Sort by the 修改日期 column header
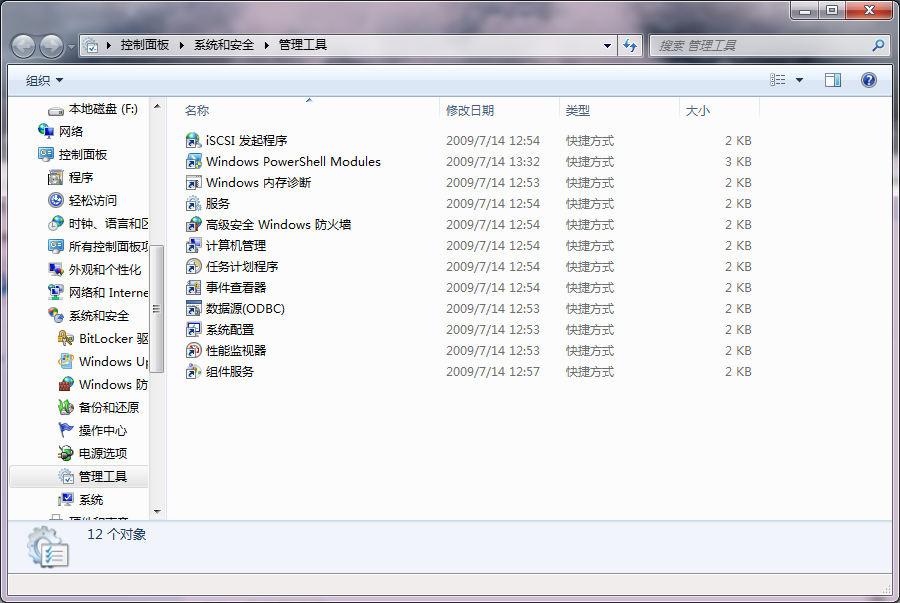 tap(470, 110)
